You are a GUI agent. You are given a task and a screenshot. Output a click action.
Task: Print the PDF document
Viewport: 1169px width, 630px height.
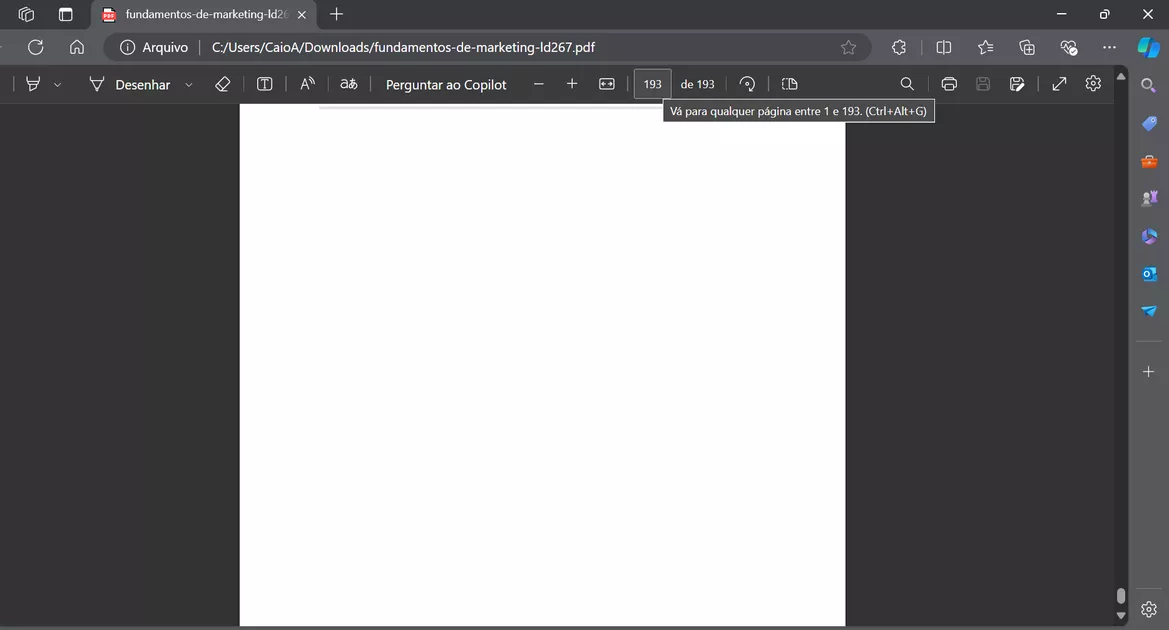tap(949, 84)
